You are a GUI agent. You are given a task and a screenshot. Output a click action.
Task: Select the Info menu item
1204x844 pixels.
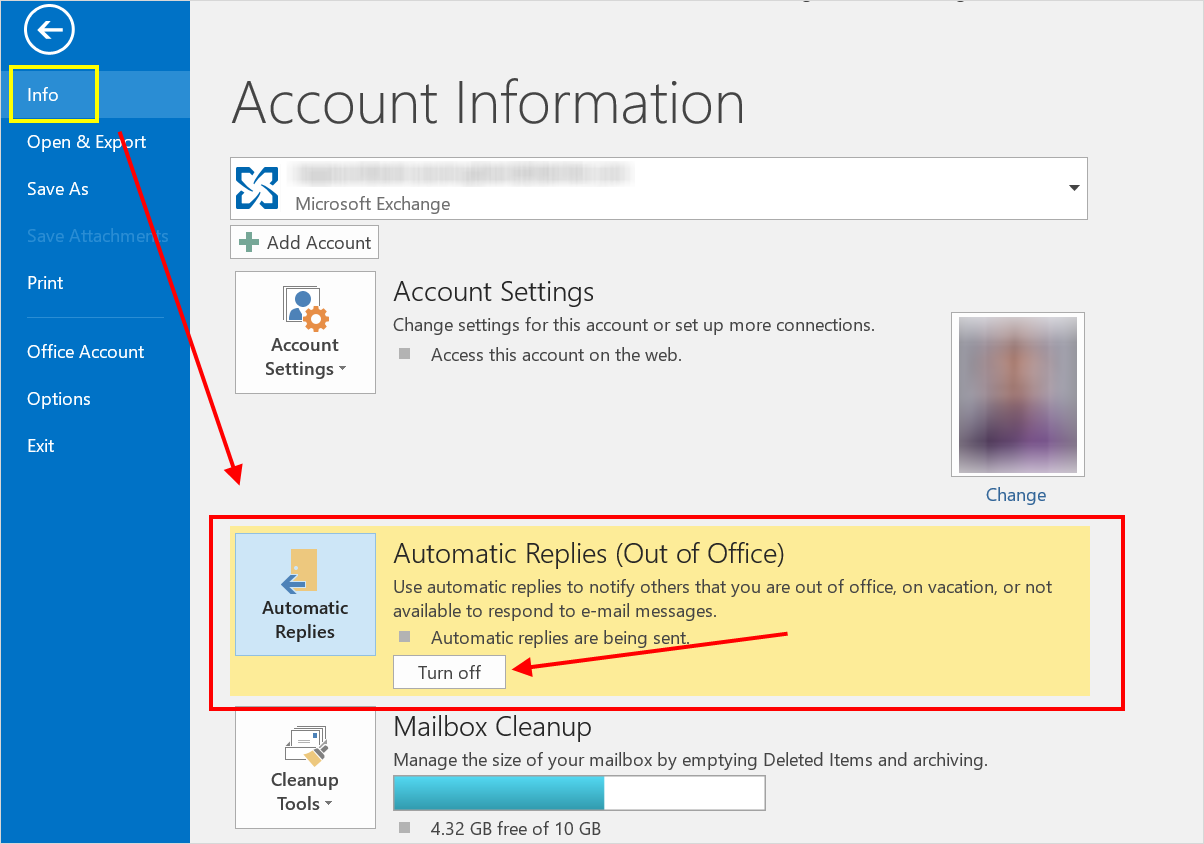coord(43,95)
